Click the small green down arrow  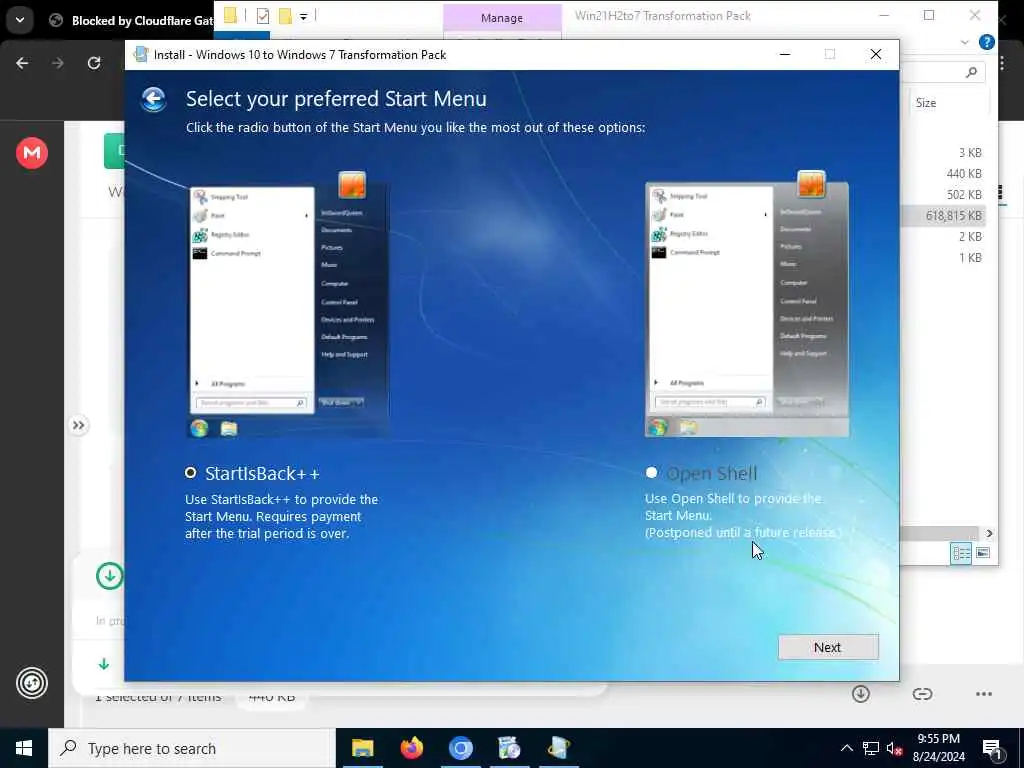[x=104, y=664]
